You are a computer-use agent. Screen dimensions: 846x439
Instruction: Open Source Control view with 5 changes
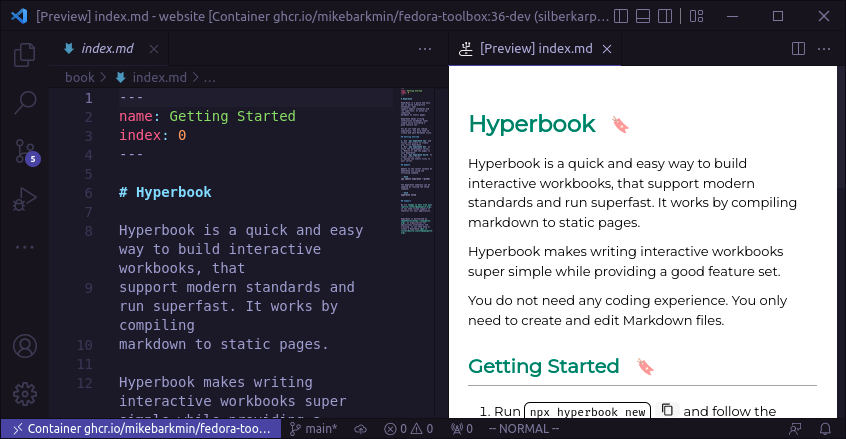pyautogui.click(x=25, y=152)
